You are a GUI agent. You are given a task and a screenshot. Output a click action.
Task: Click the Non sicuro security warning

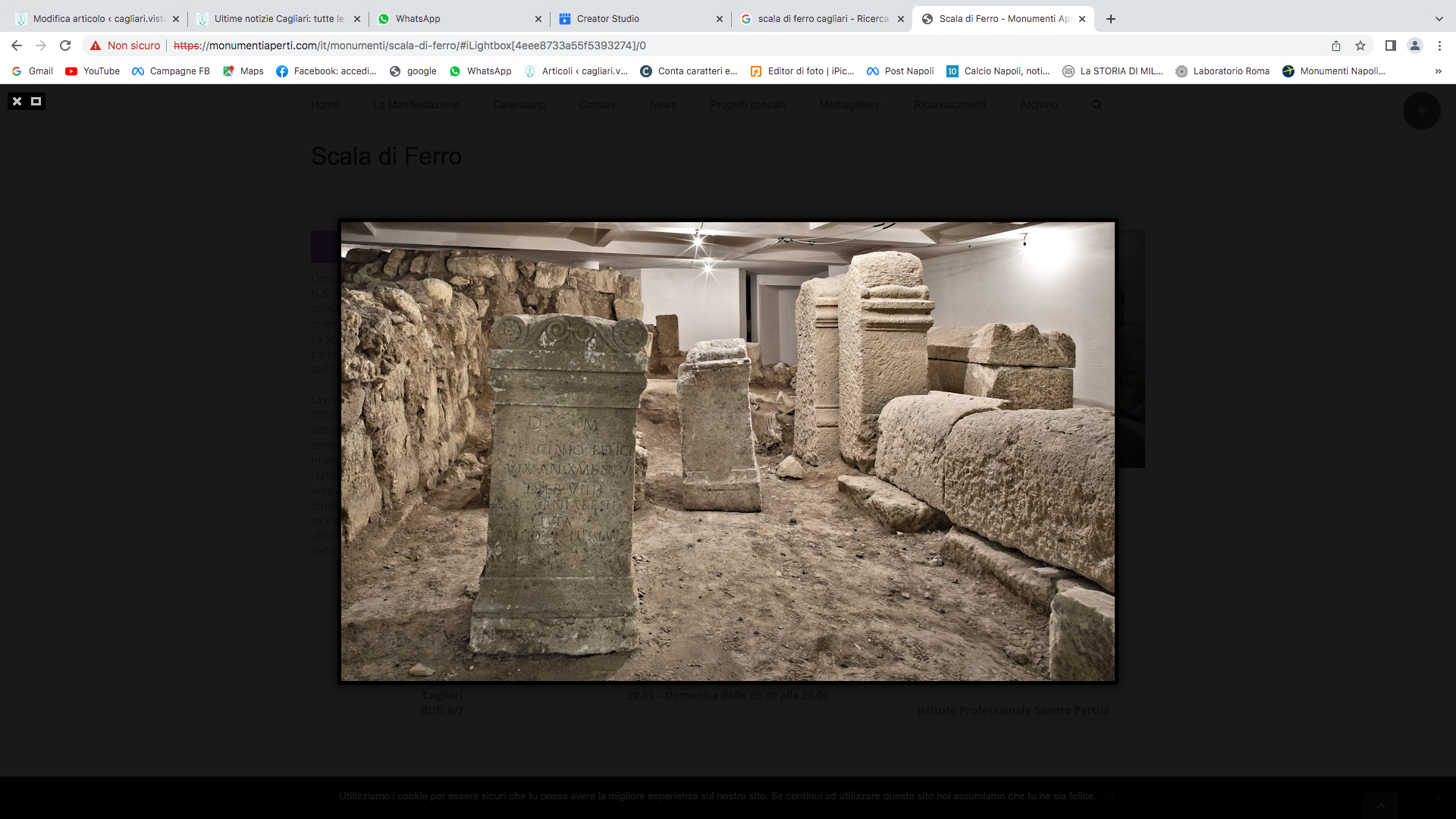(125, 45)
